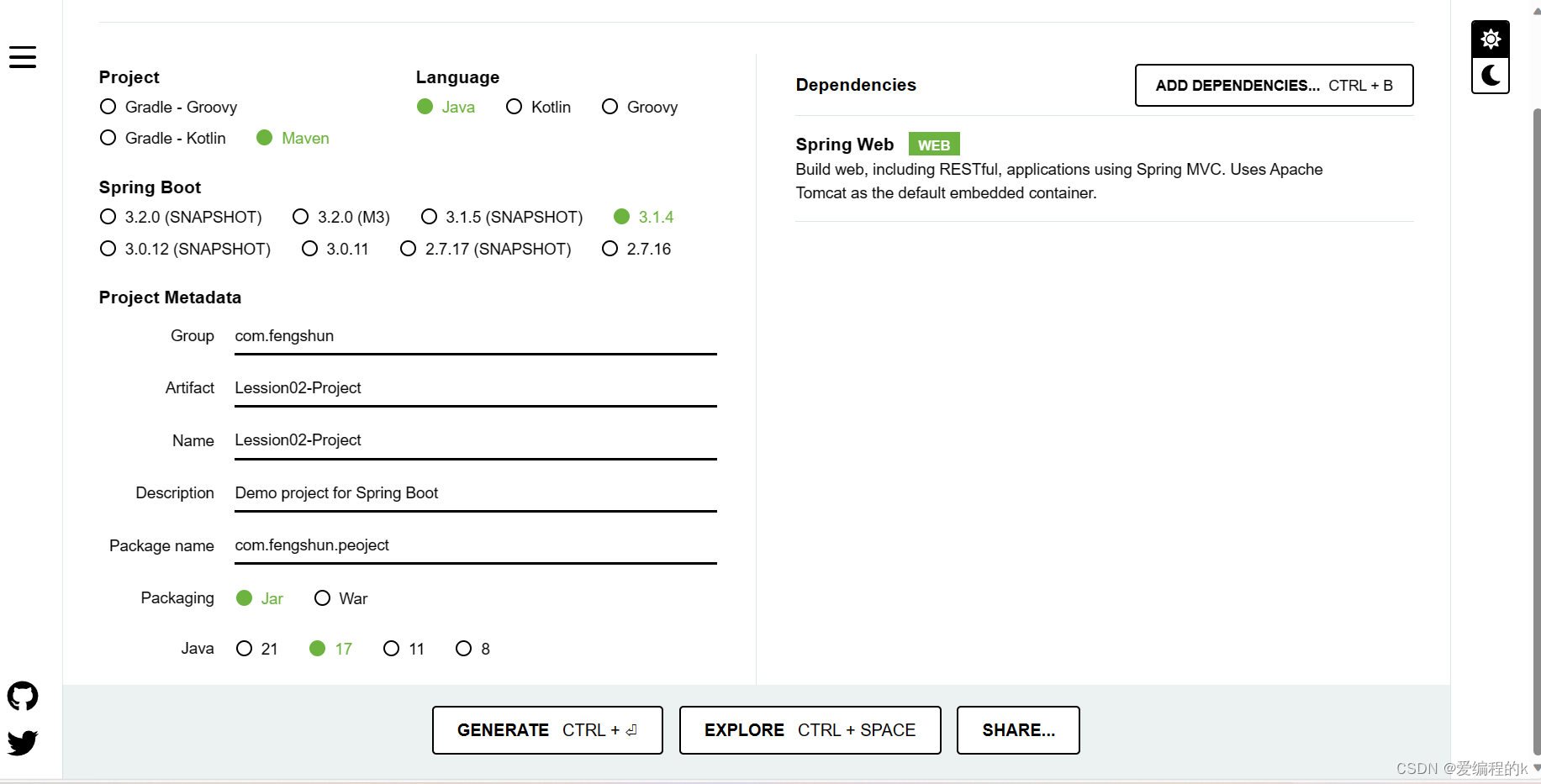1541x784 pixels.
Task: Open the SHARE... dialog
Action: pyautogui.click(x=1018, y=730)
